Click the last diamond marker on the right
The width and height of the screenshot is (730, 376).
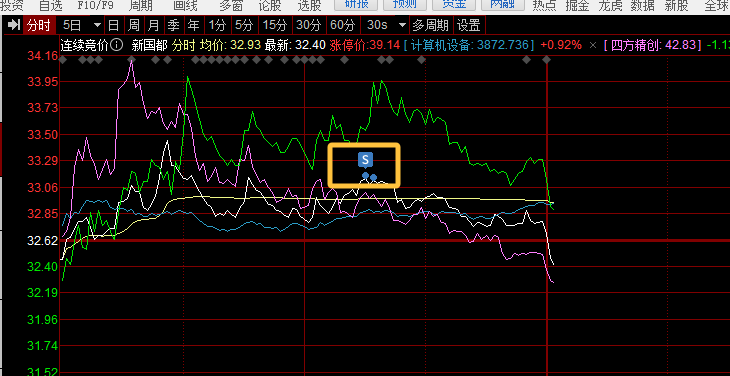pos(547,60)
